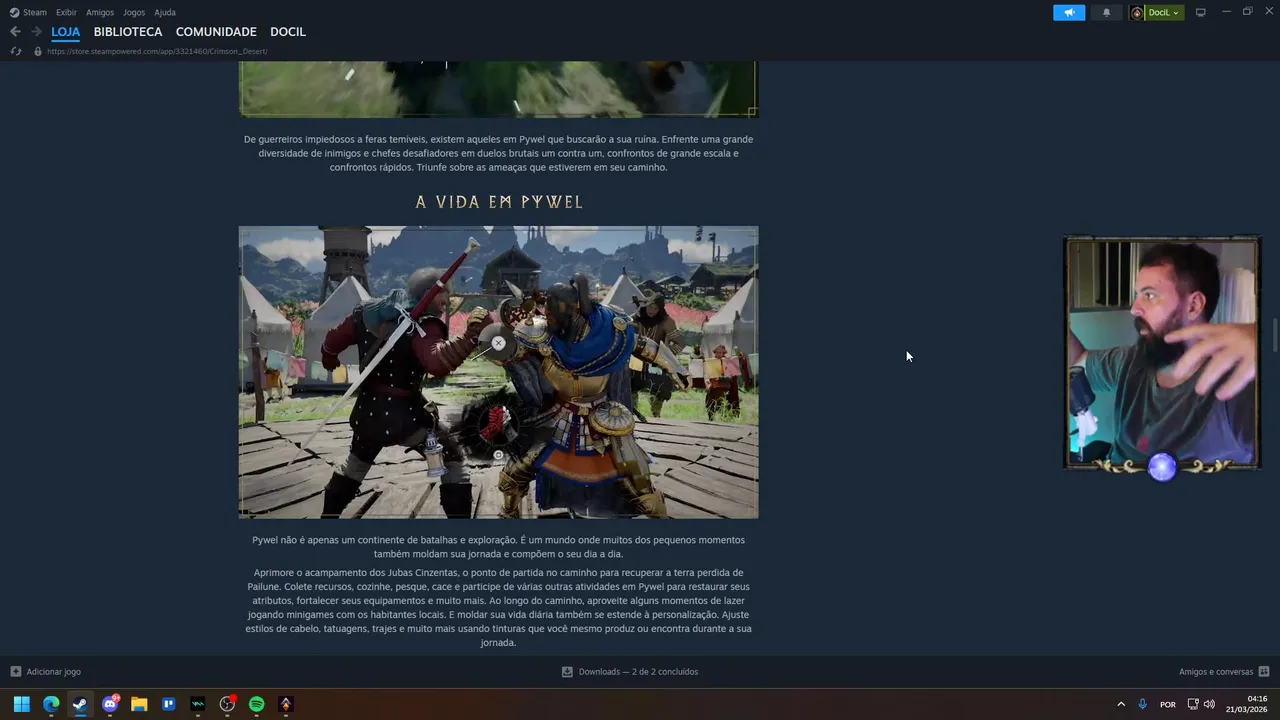The height and width of the screenshot is (720, 1280).
Task: Enter Big Picture mode via monitor icon
Action: [x=1201, y=12]
